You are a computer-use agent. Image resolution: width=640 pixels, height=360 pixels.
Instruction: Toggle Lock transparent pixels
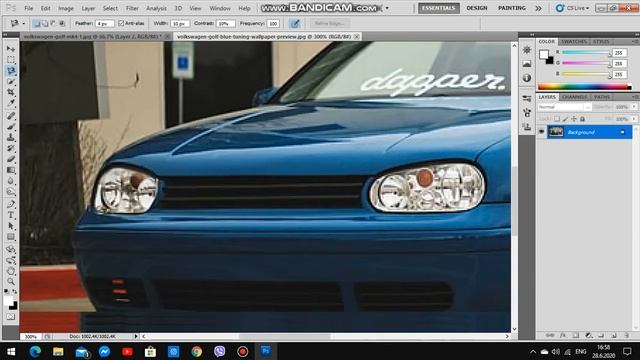557,119
